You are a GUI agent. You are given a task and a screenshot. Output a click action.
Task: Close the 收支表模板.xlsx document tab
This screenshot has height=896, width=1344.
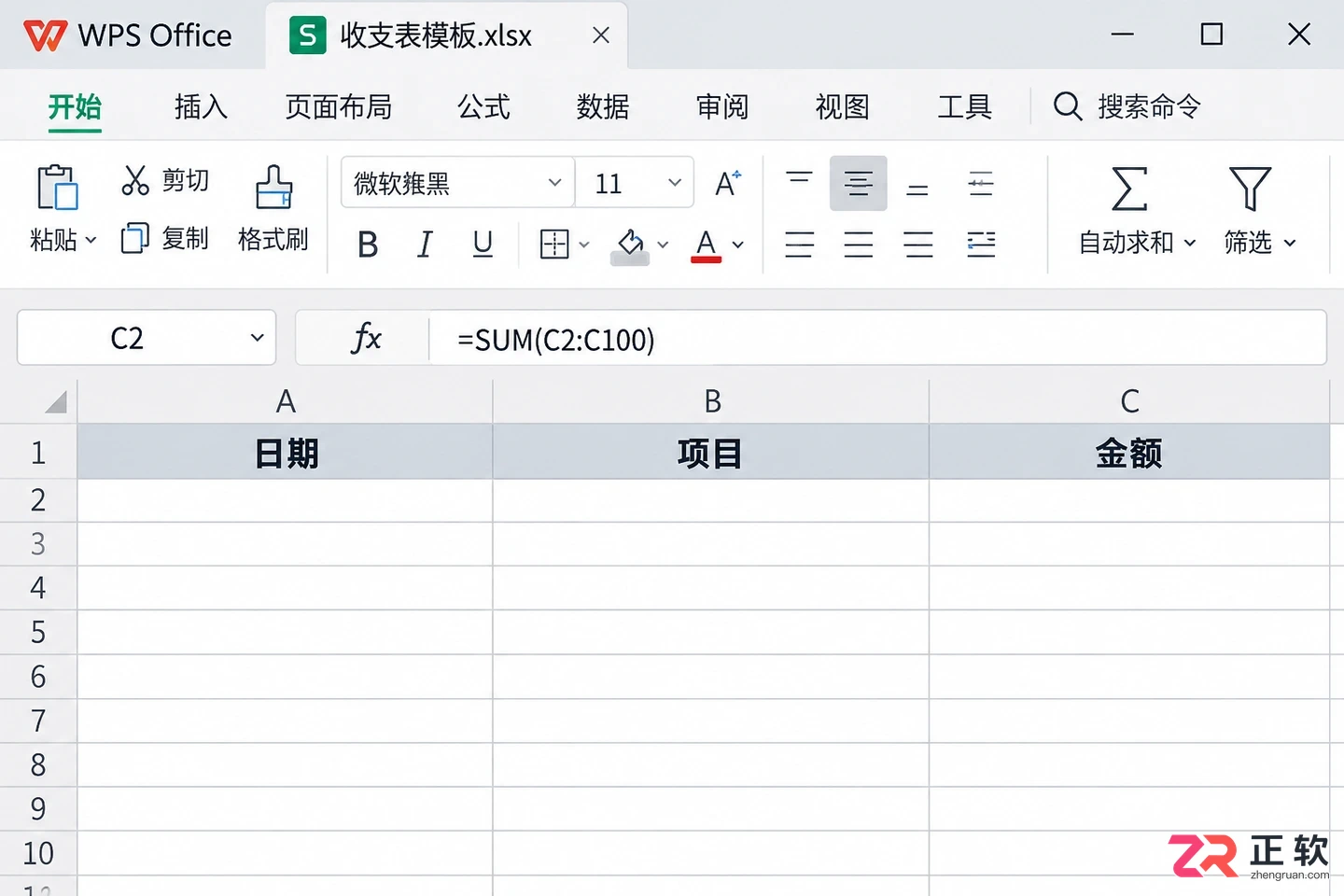pyautogui.click(x=601, y=35)
